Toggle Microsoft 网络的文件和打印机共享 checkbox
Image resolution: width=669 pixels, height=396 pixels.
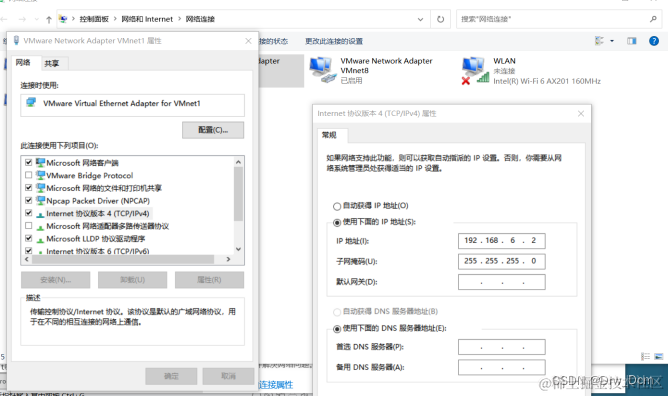(29, 187)
